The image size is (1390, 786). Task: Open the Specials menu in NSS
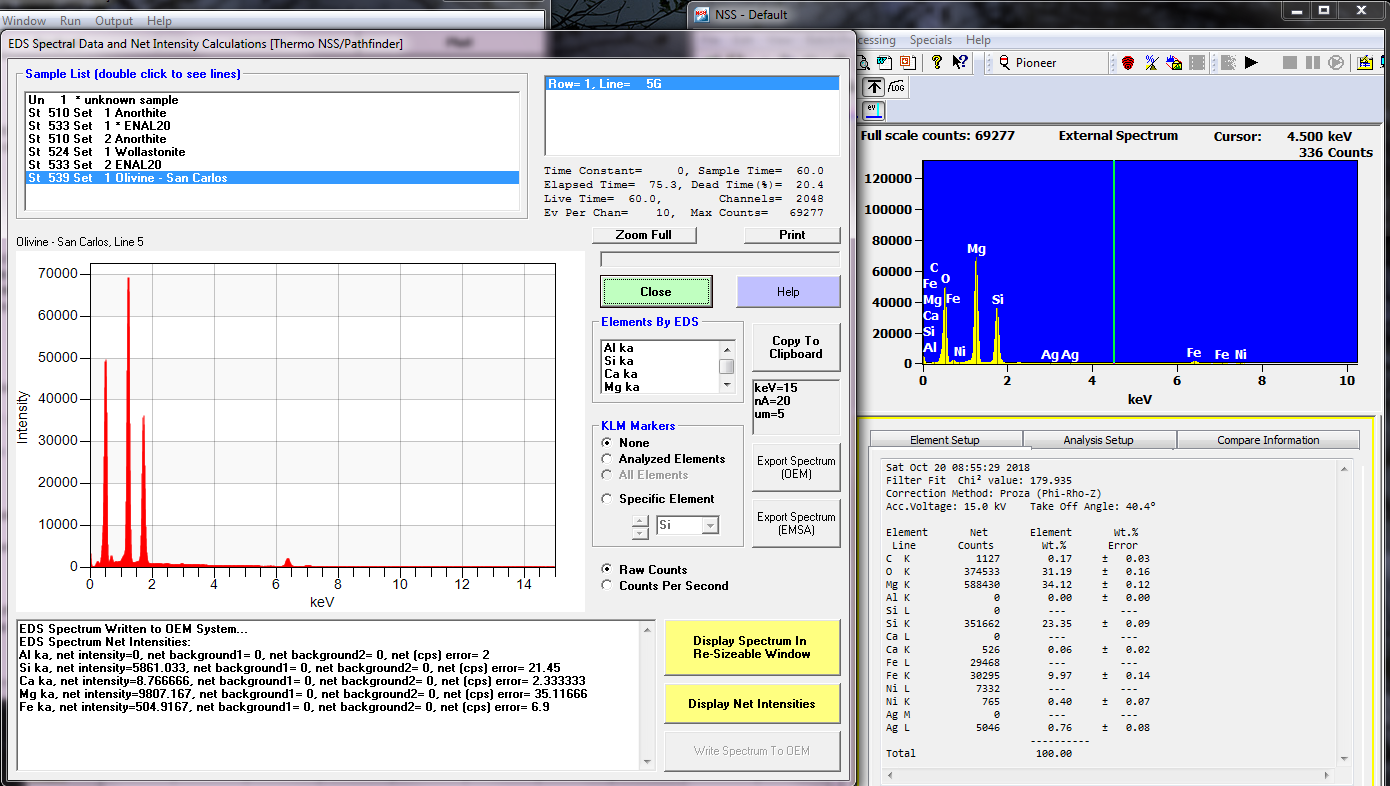(930, 40)
